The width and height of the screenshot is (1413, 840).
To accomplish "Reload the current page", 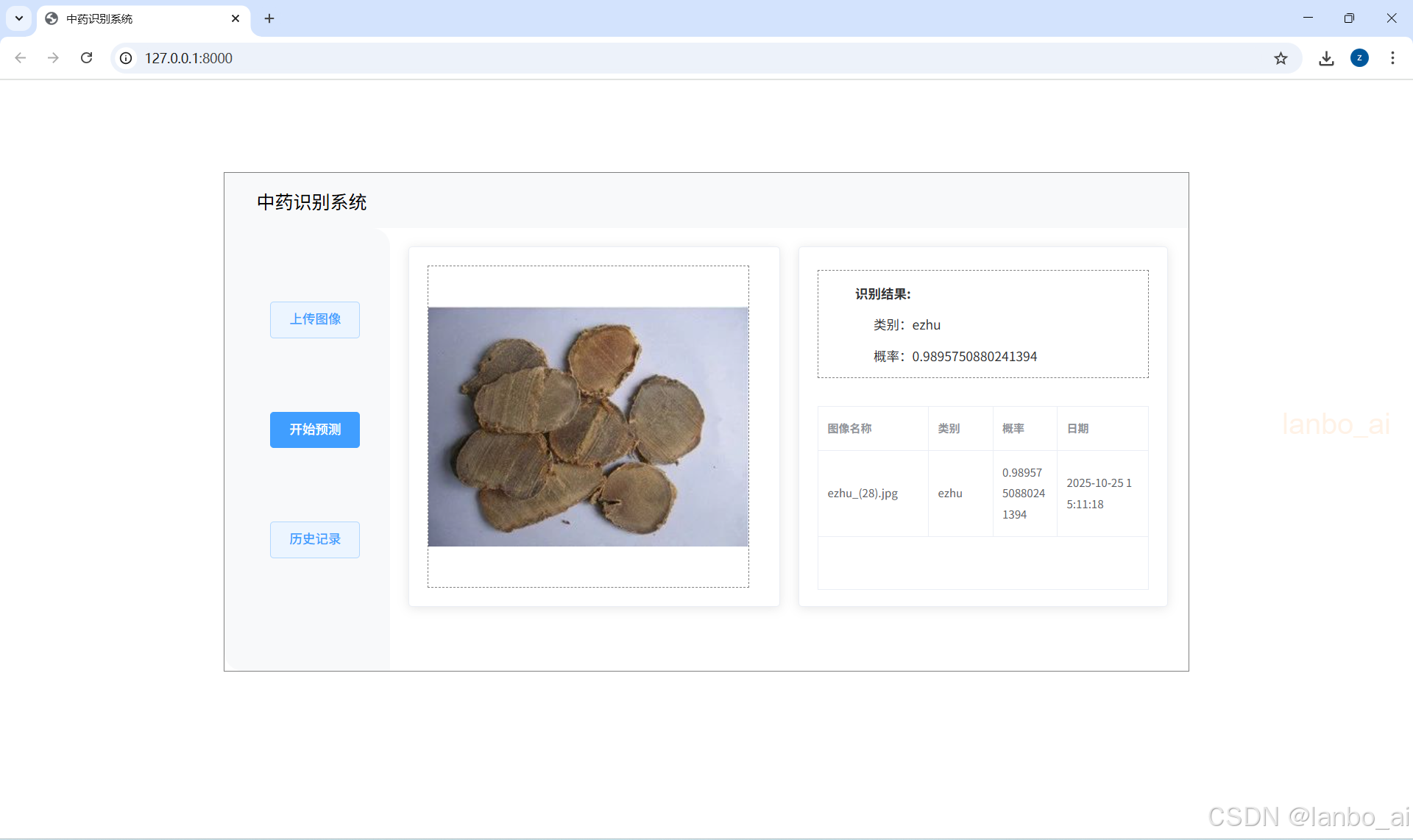I will click(x=86, y=58).
